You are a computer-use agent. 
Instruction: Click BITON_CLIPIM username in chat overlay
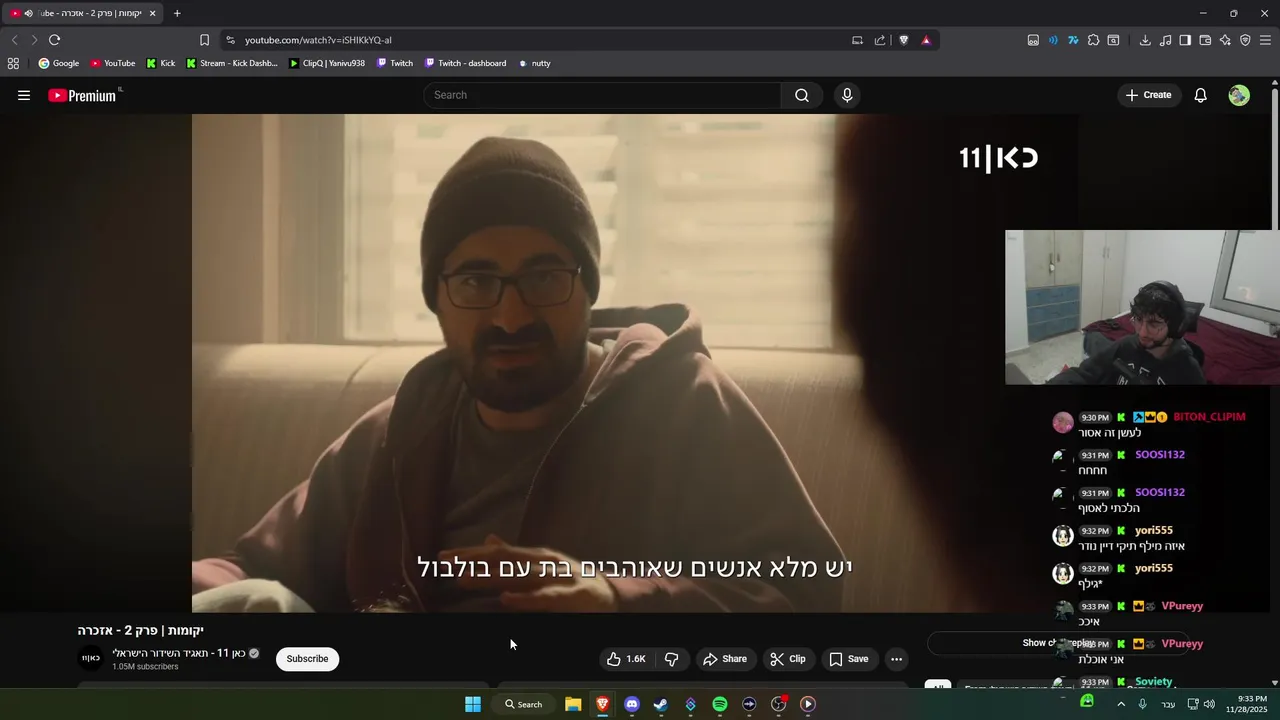[x=1209, y=417]
